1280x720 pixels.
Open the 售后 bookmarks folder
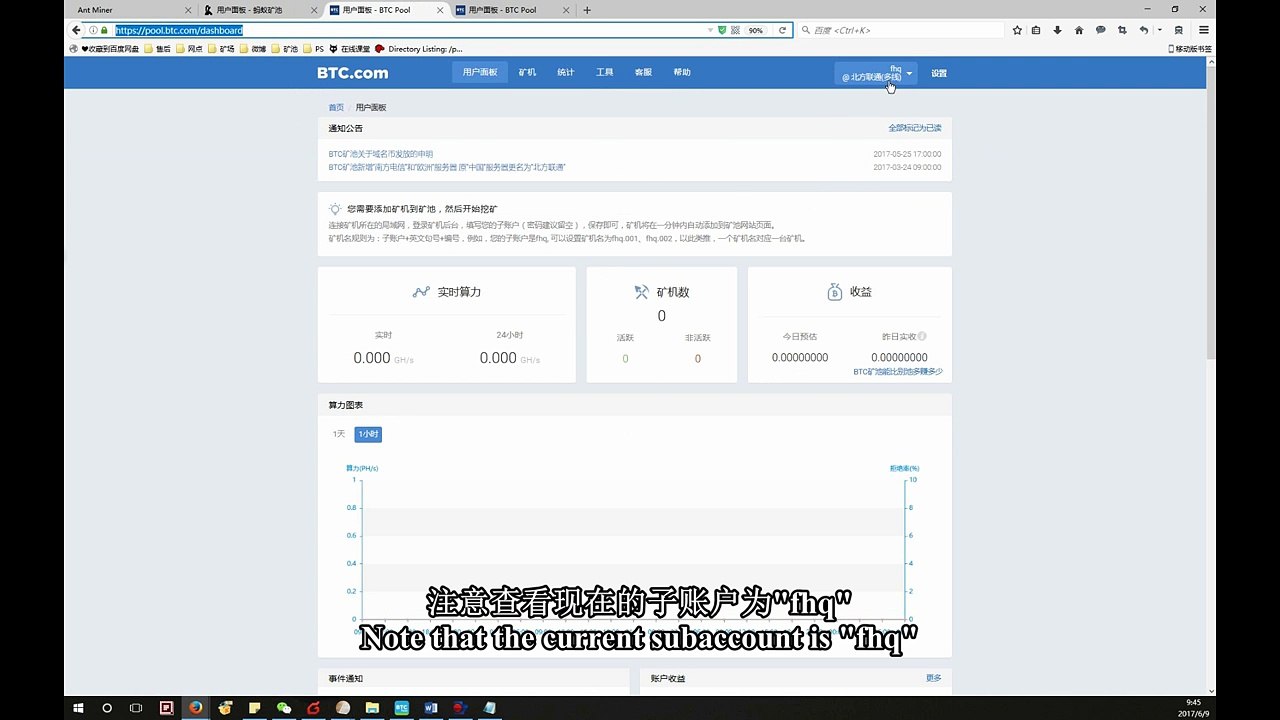point(158,48)
